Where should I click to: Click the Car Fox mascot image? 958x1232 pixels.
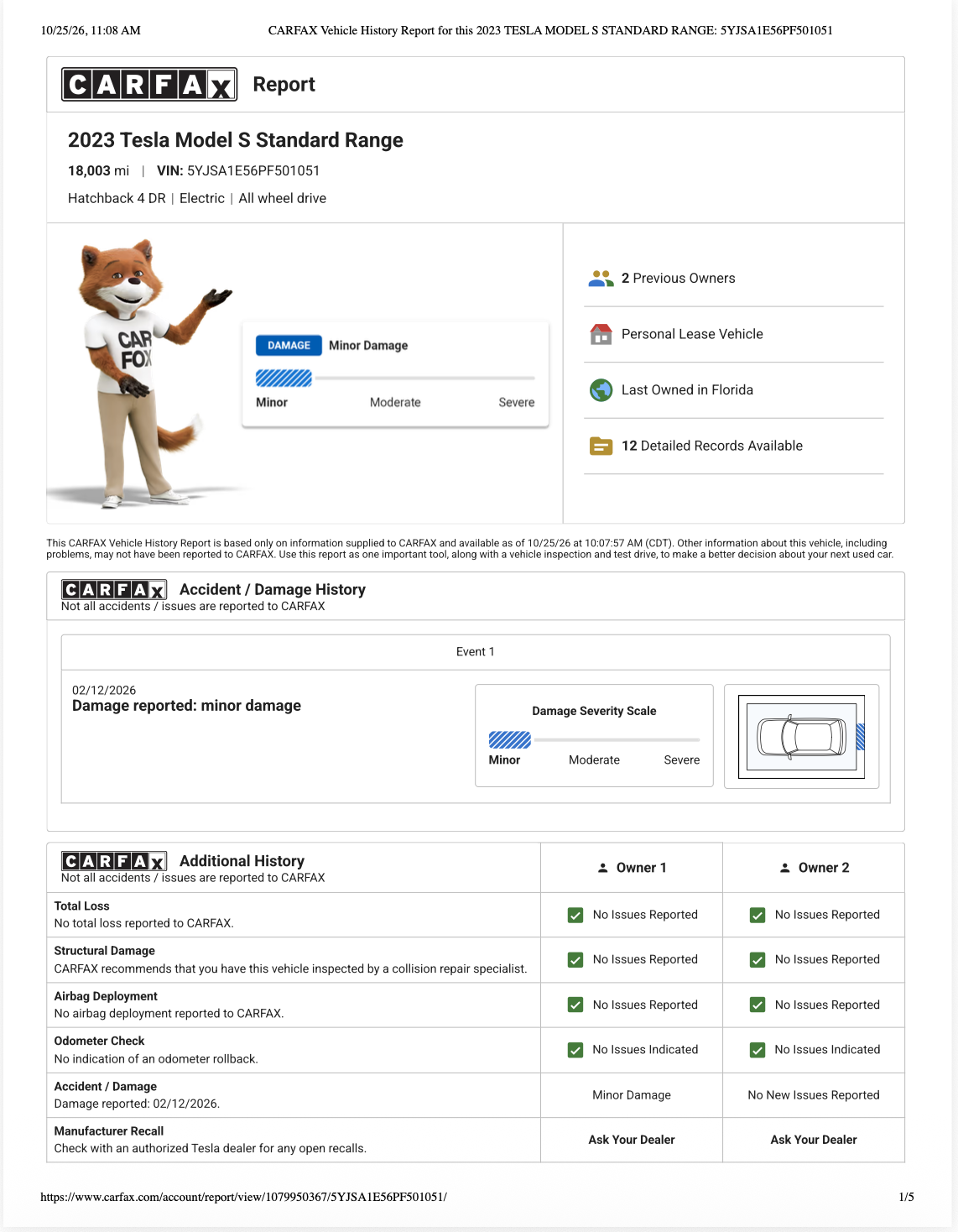[151, 374]
